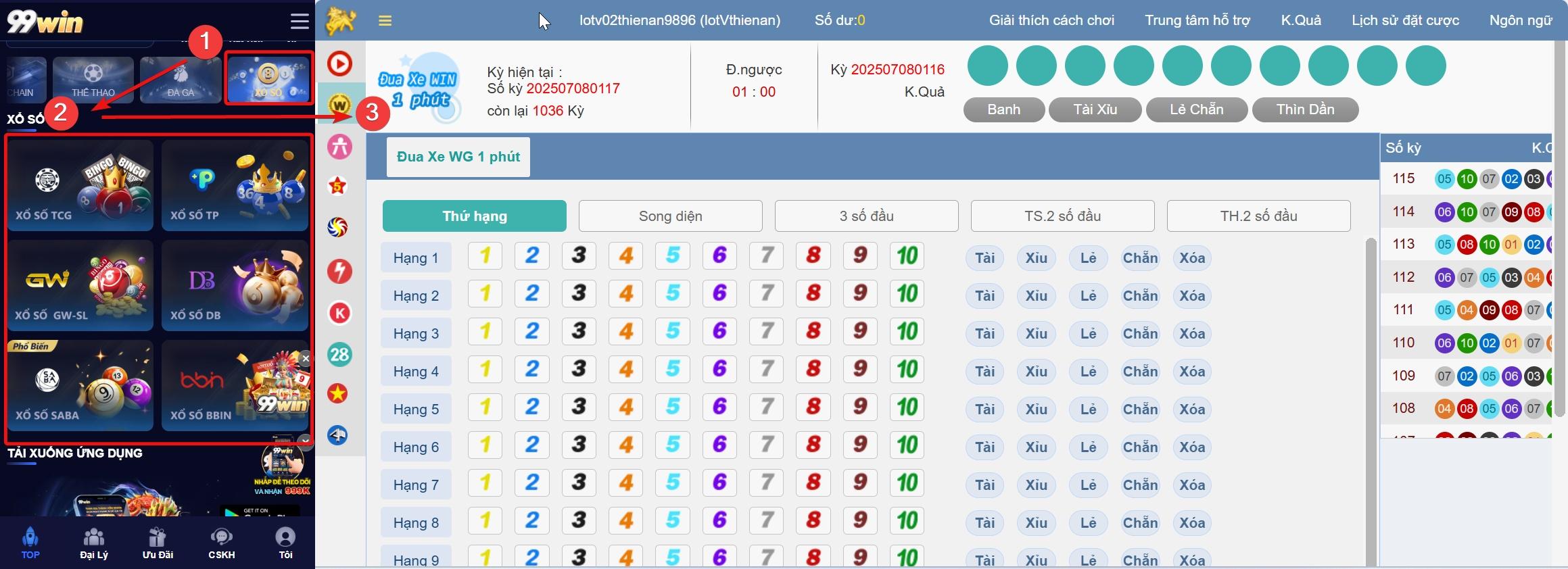Pick number 3 in Hạng 5 row
Screen dimensions: 1568x569
[x=579, y=407]
